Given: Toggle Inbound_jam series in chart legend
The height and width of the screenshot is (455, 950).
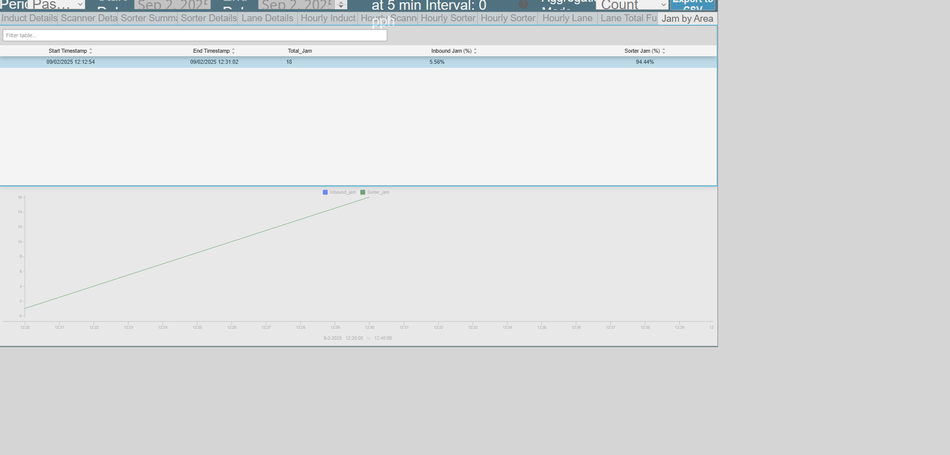Looking at the screenshot, I should click(x=339, y=192).
